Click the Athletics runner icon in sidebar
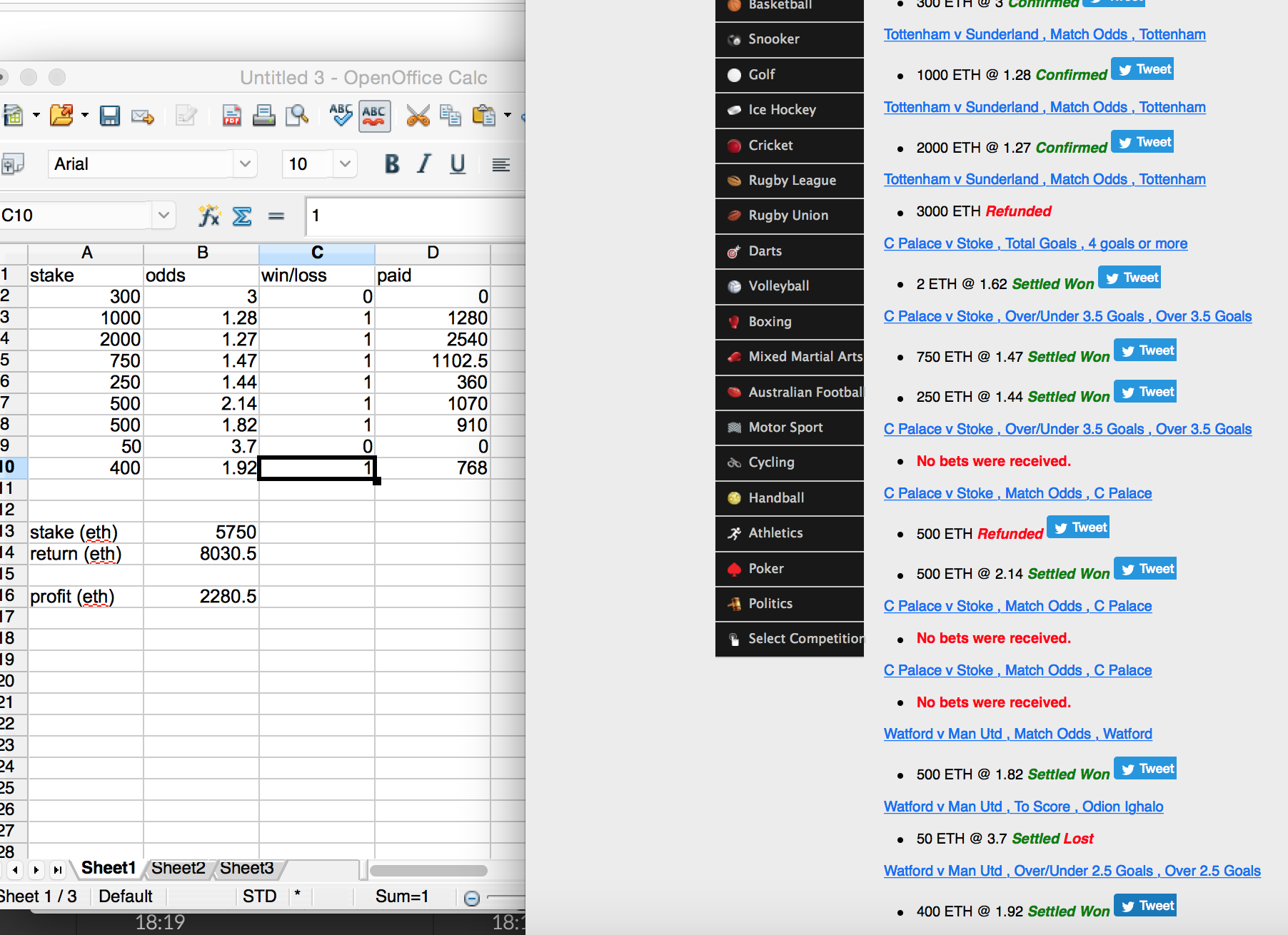 pos(734,533)
